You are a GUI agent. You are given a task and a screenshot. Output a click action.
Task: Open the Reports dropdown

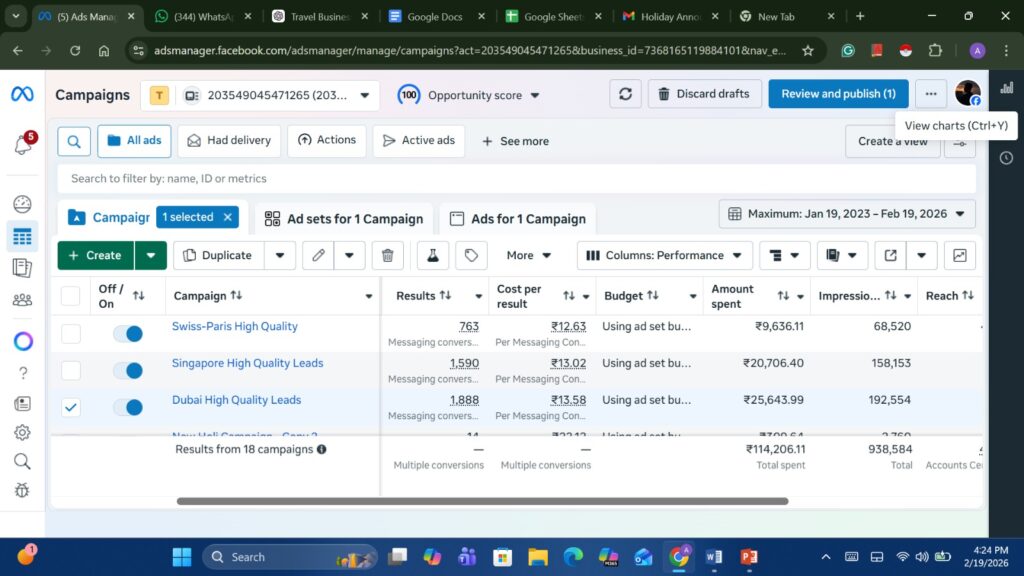coord(842,255)
